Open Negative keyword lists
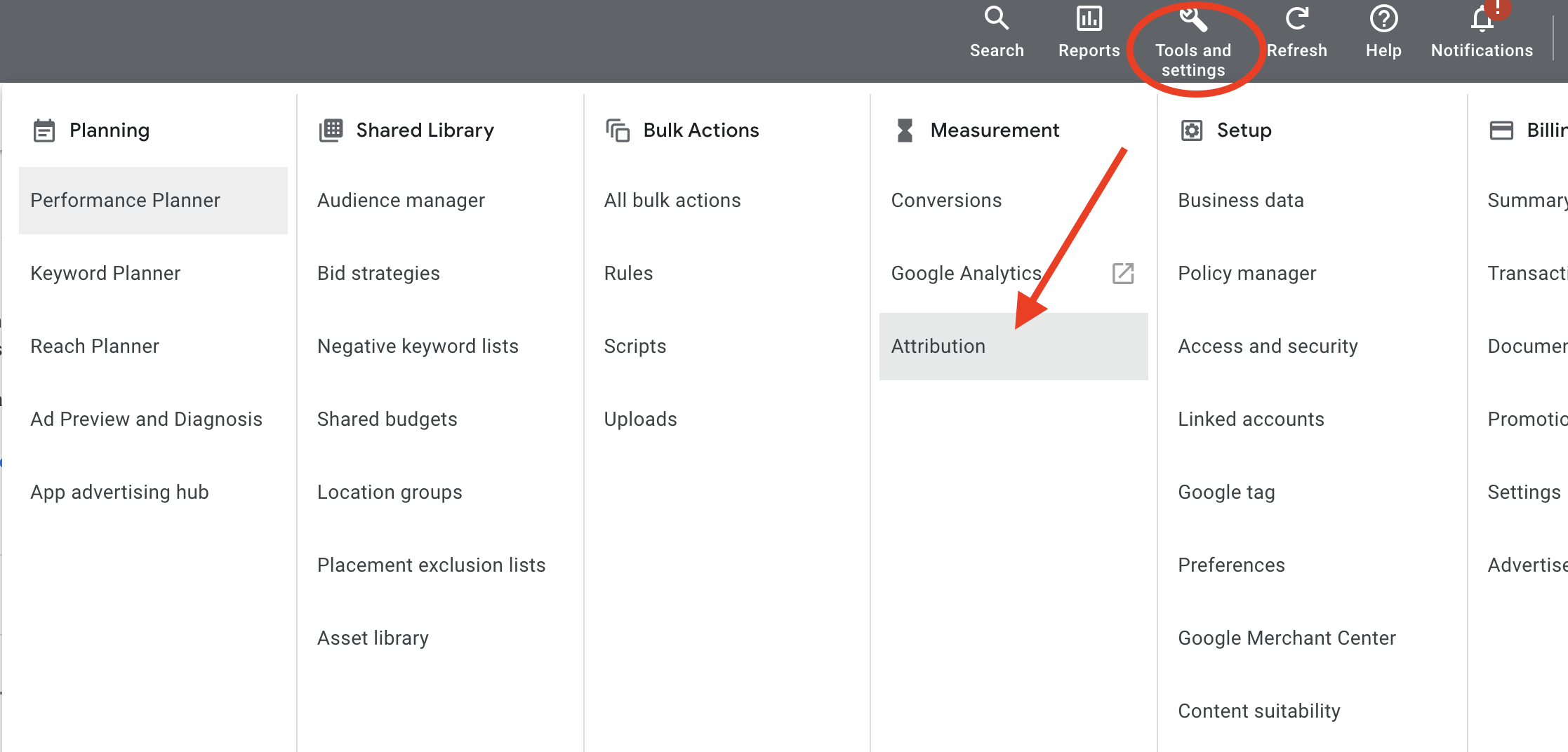 coord(418,347)
